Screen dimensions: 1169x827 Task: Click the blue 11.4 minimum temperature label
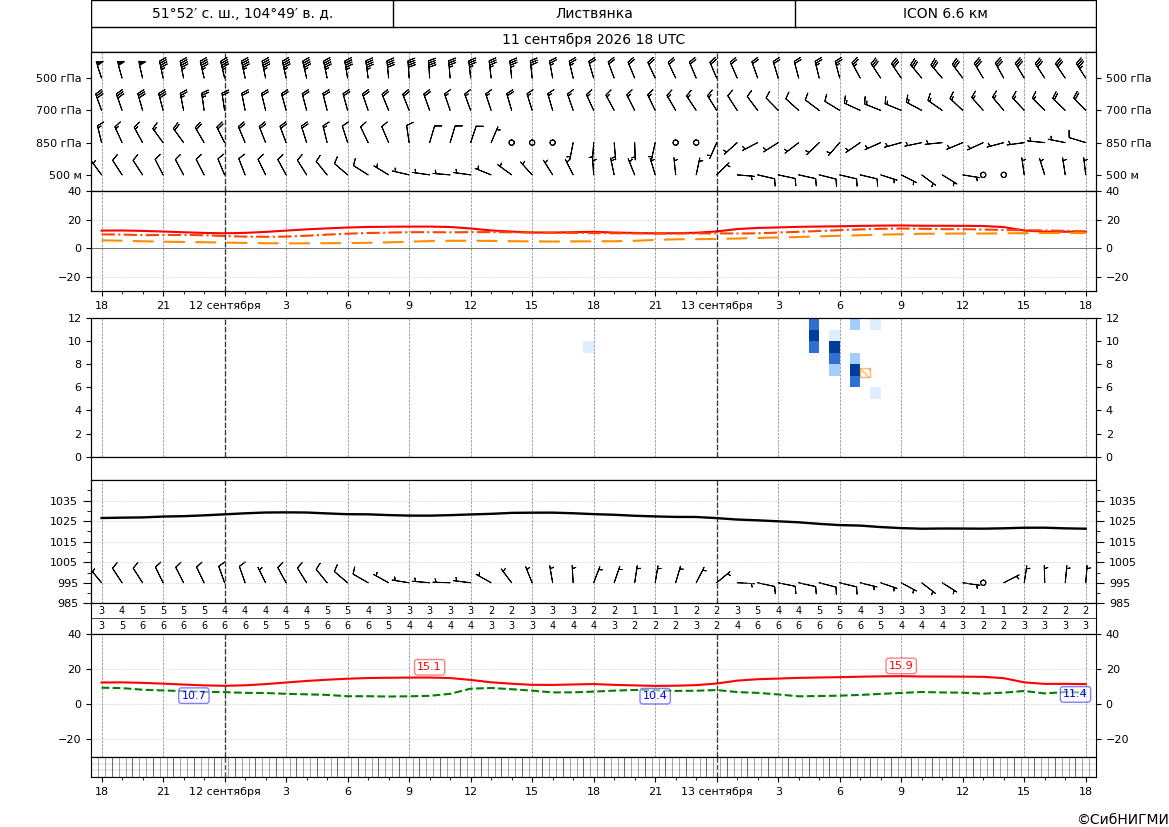(x=1074, y=694)
